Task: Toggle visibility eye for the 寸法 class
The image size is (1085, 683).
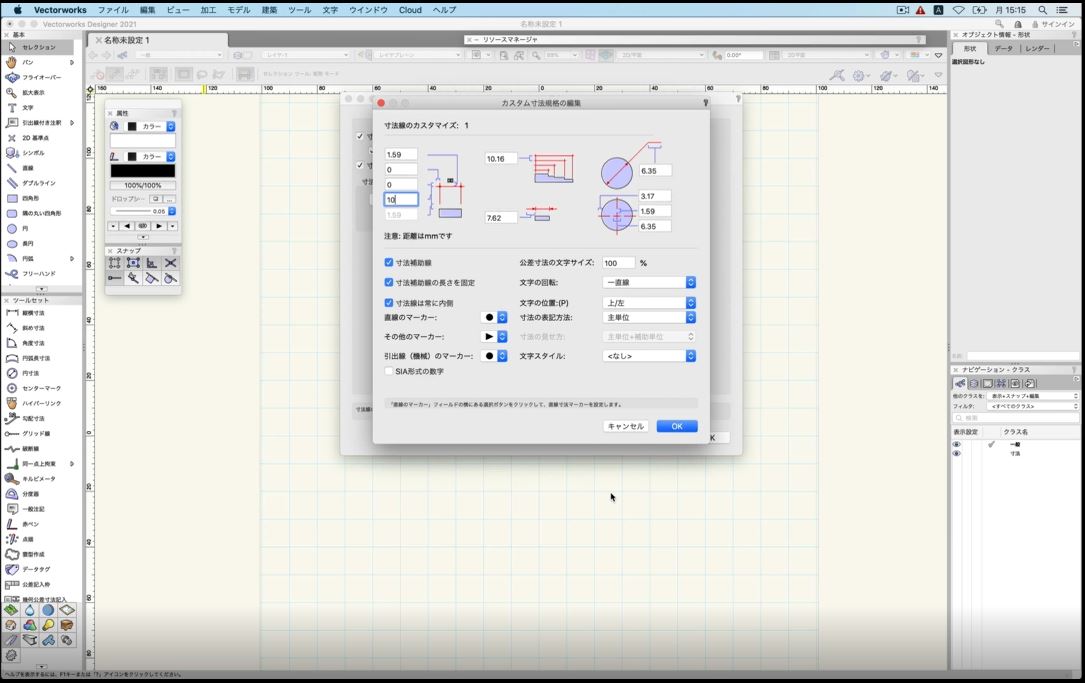Action: 956,454
